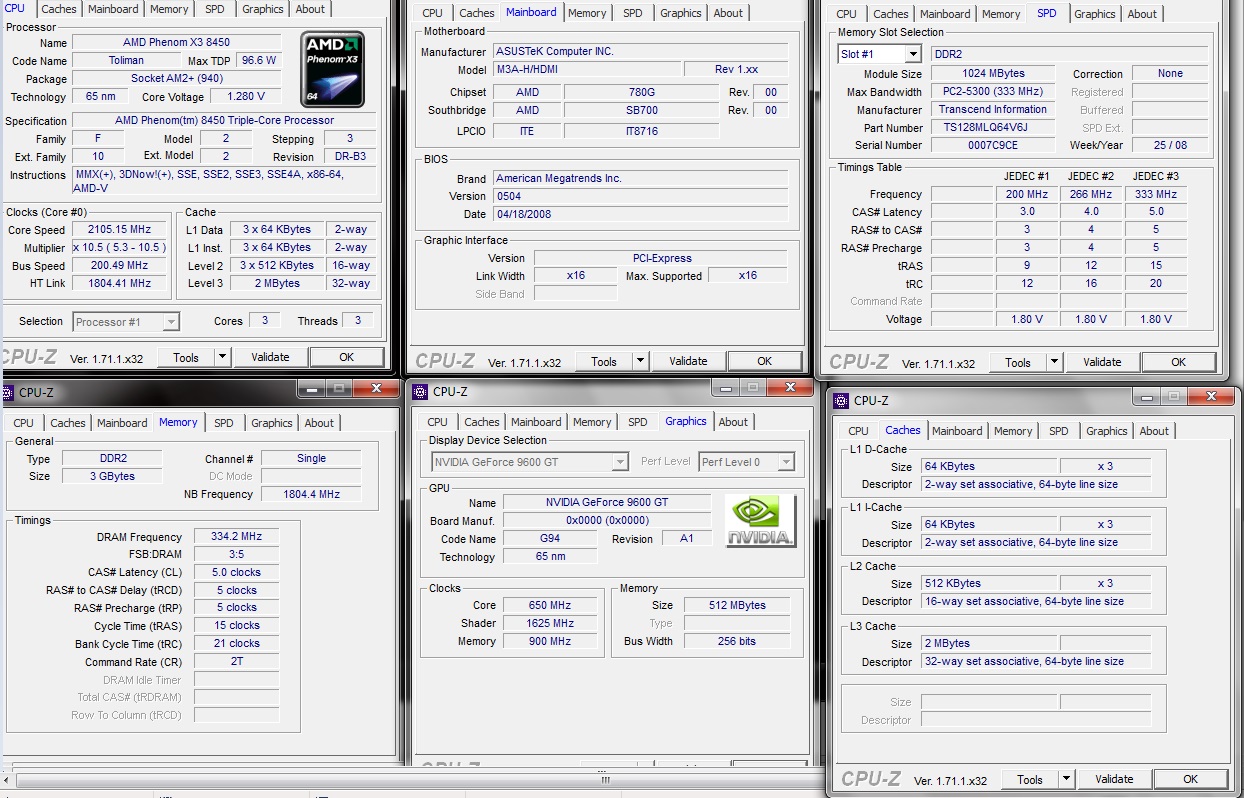Switch to Caches tab in CPU window
Image resolution: width=1244 pixels, height=798 pixels.
(59, 9)
